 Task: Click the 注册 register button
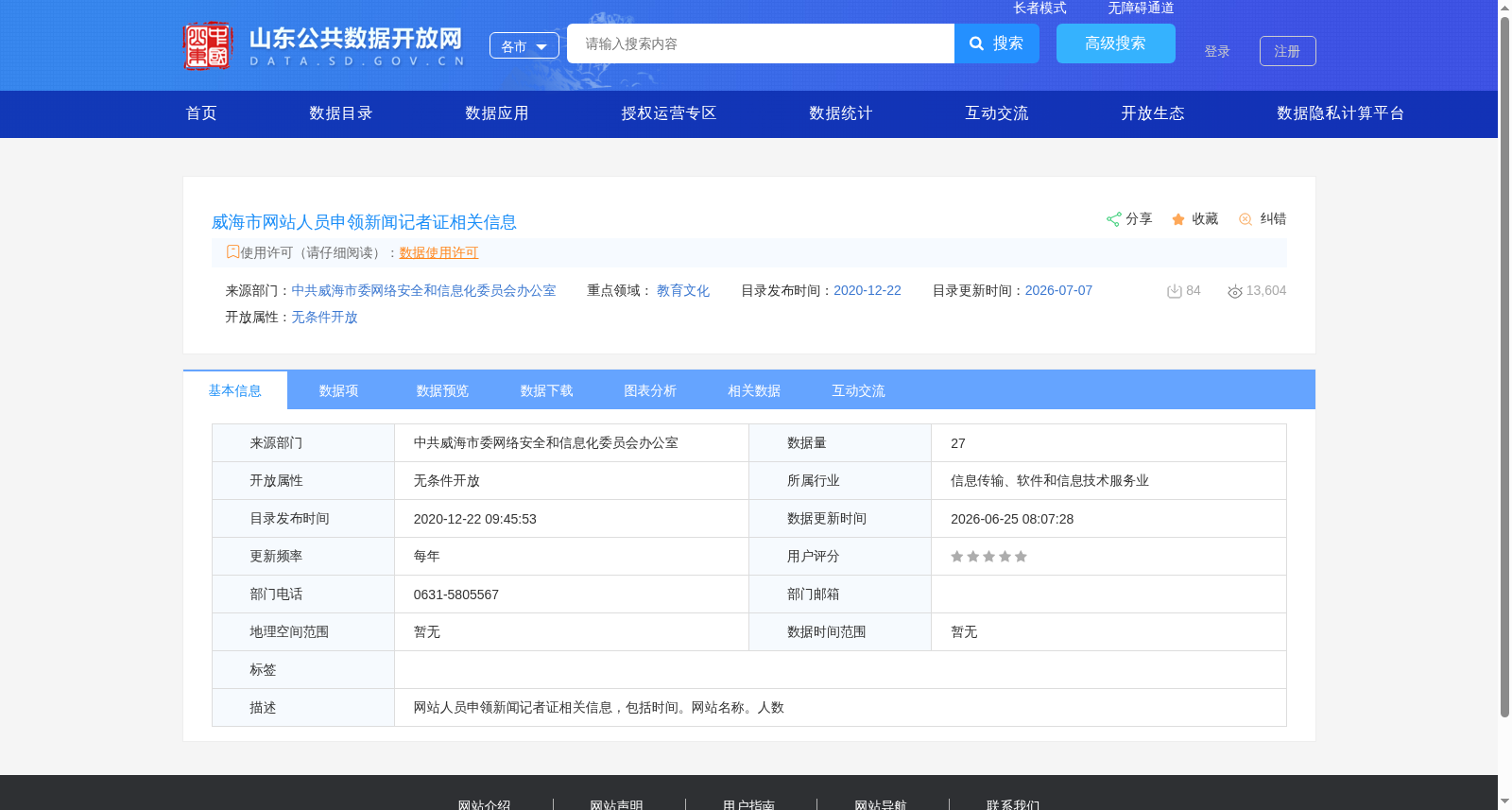(1288, 51)
